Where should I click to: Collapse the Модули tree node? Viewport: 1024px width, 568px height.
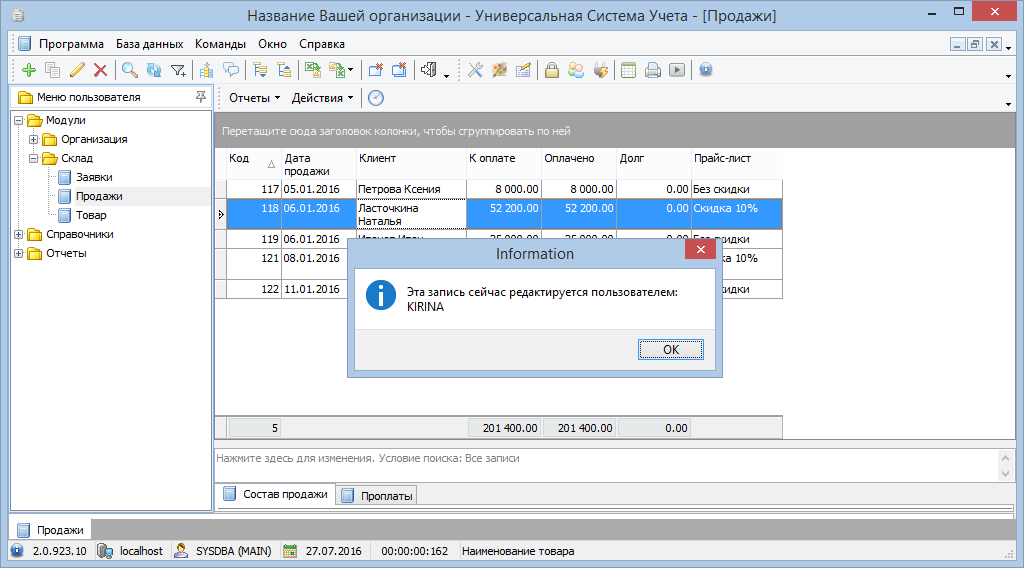pos(19,121)
